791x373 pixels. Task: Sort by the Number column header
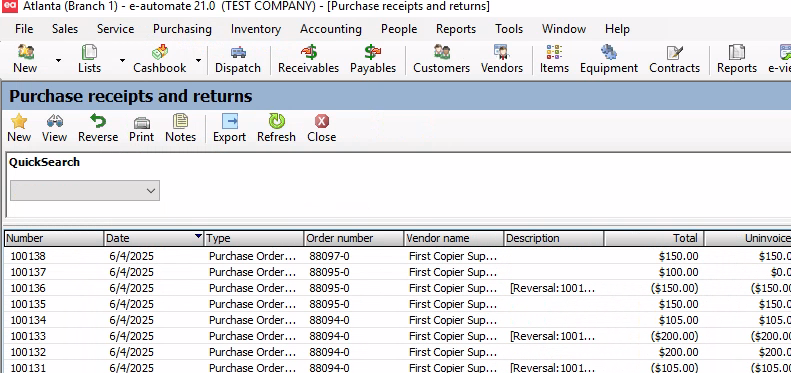coord(54,238)
